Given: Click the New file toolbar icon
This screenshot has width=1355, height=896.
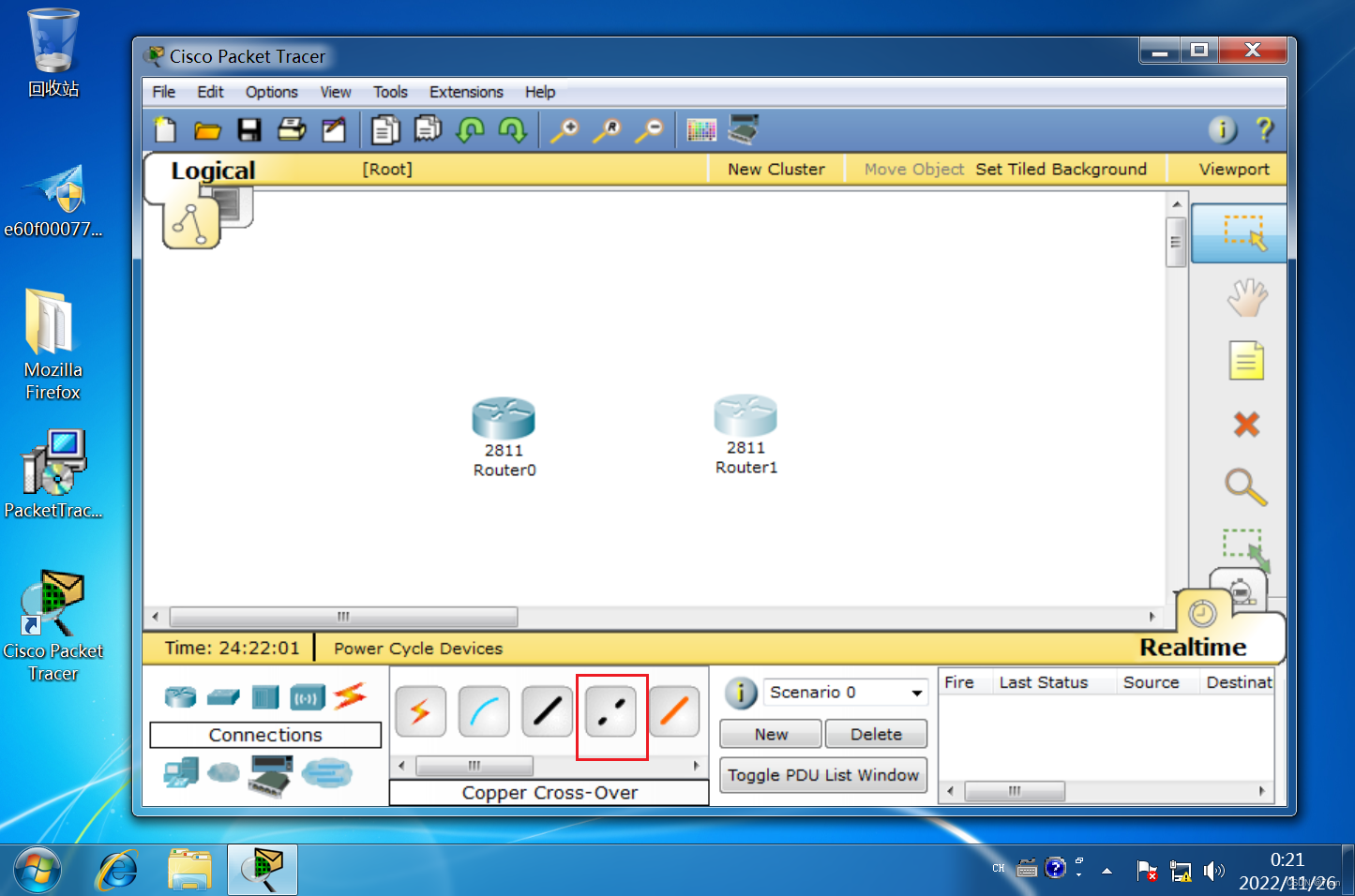Looking at the screenshot, I should 166,129.
